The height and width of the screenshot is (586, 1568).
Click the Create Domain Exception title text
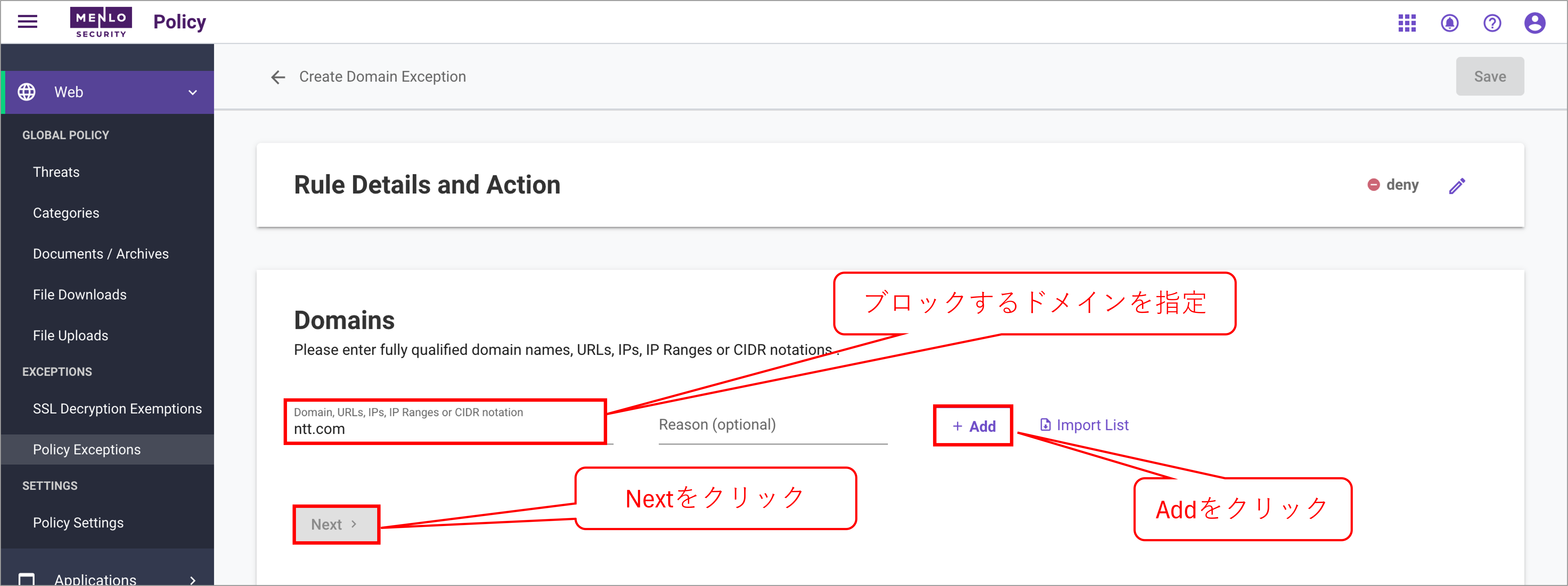[x=382, y=77]
